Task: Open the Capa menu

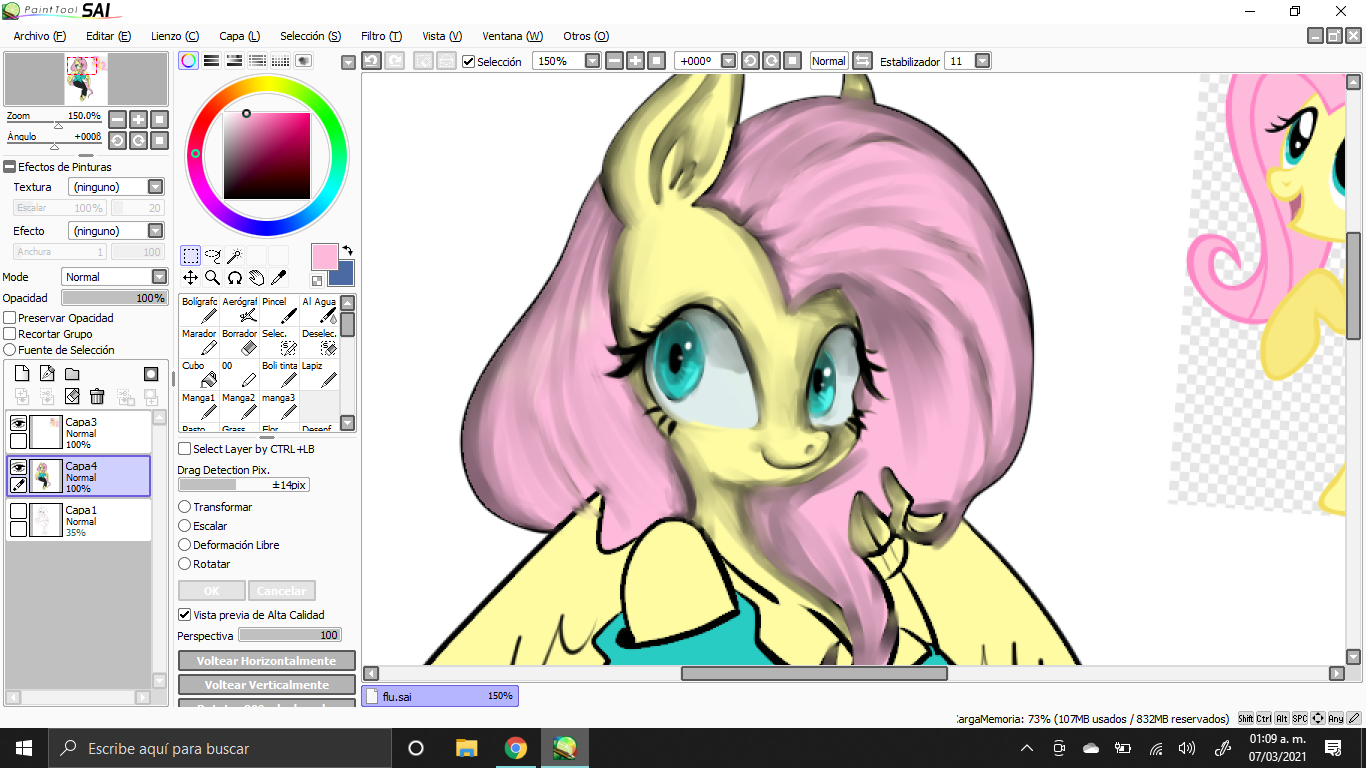Action: coord(239,36)
